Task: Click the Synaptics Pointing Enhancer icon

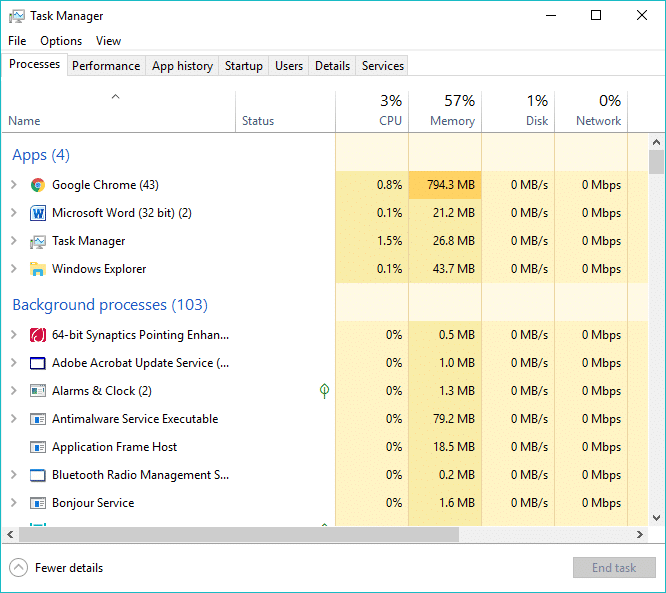Action: point(38,335)
